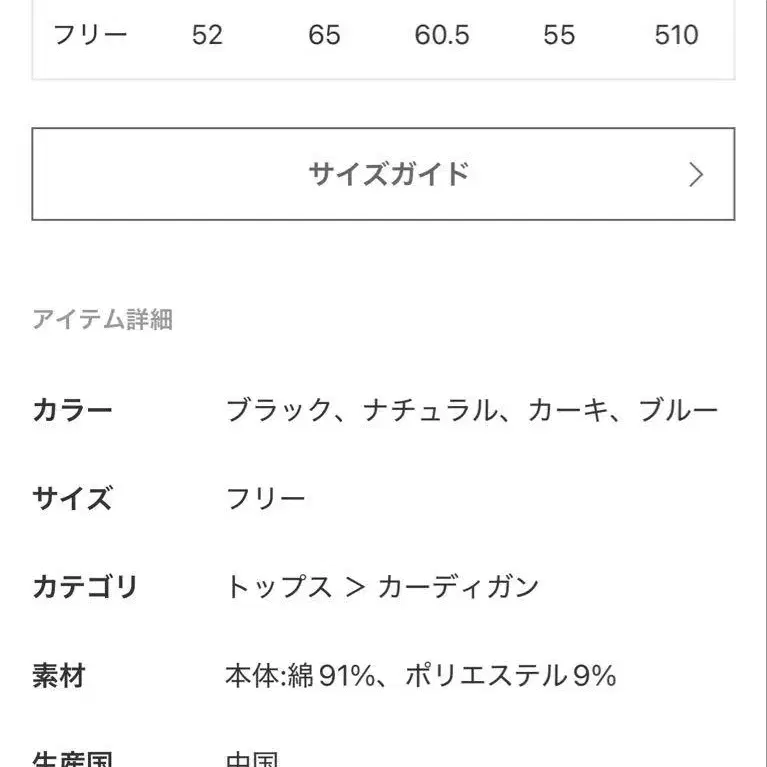Tap the chevron arrow on サイズガイド

[x=697, y=175]
